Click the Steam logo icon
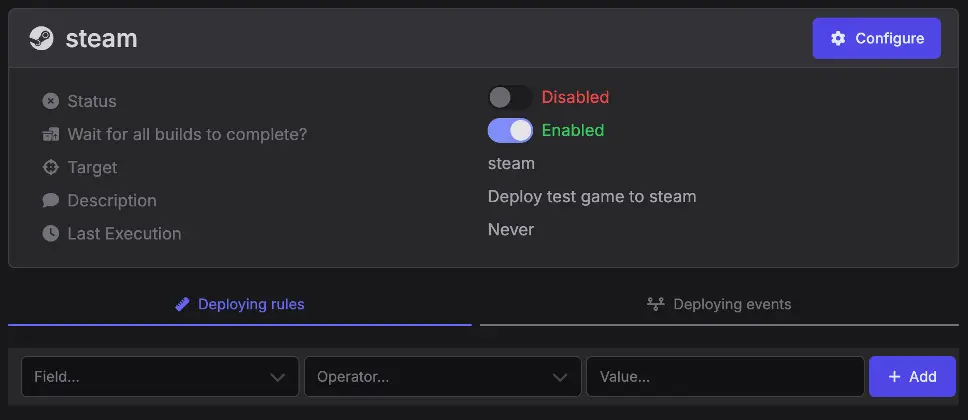Image resolution: width=968 pixels, height=420 pixels. [x=41, y=38]
